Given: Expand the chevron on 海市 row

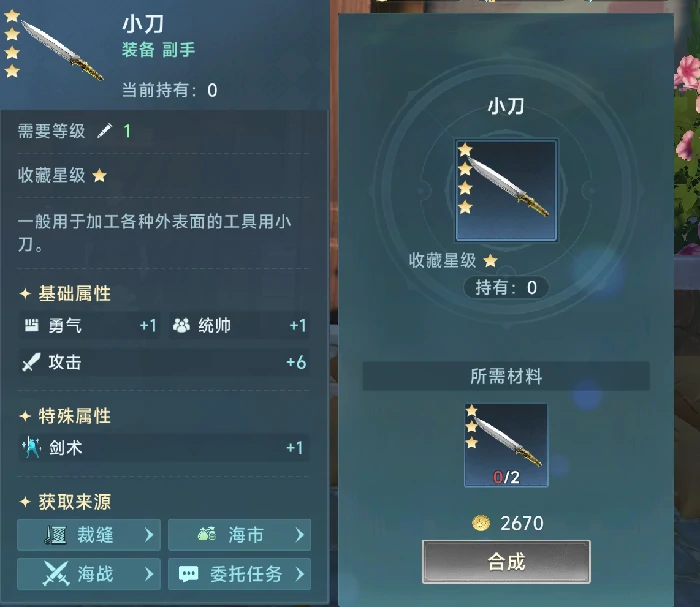Looking at the screenshot, I should [300, 535].
